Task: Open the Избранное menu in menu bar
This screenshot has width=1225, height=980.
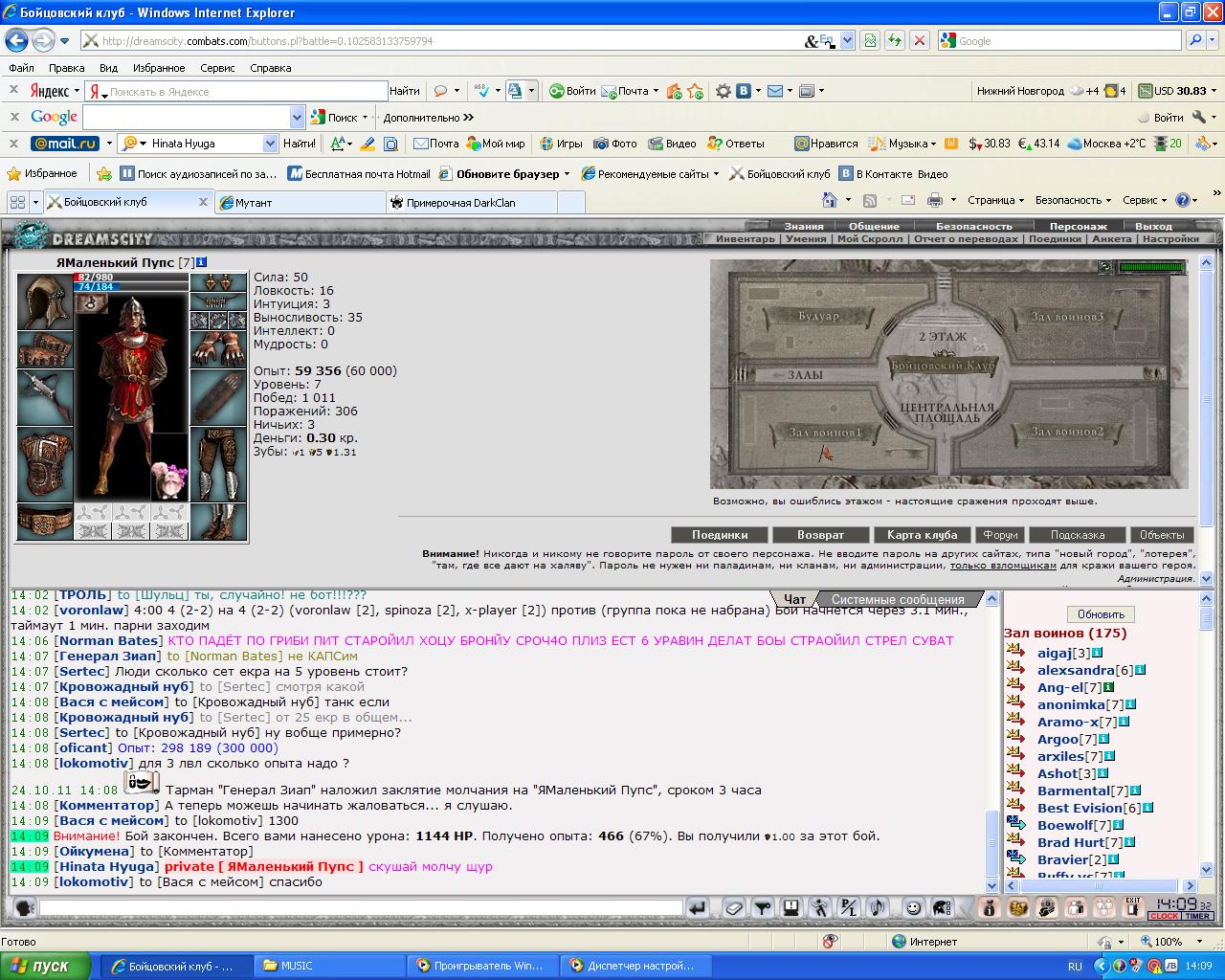Action: (x=159, y=68)
